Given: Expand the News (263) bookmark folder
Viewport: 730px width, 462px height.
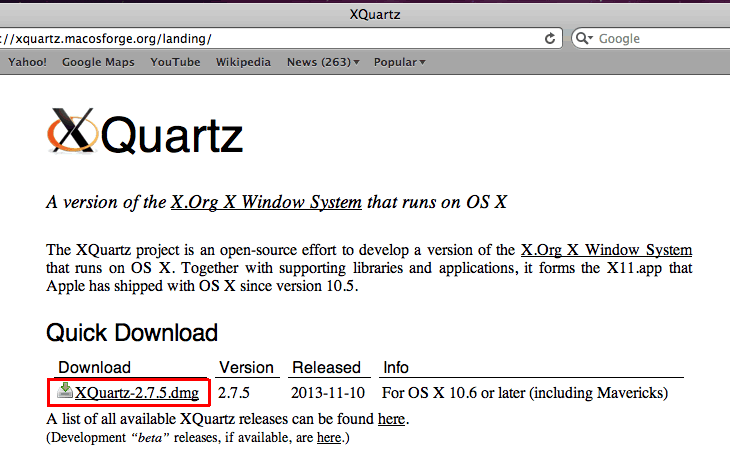Looking at the screenshot, I should pos(323,62).
